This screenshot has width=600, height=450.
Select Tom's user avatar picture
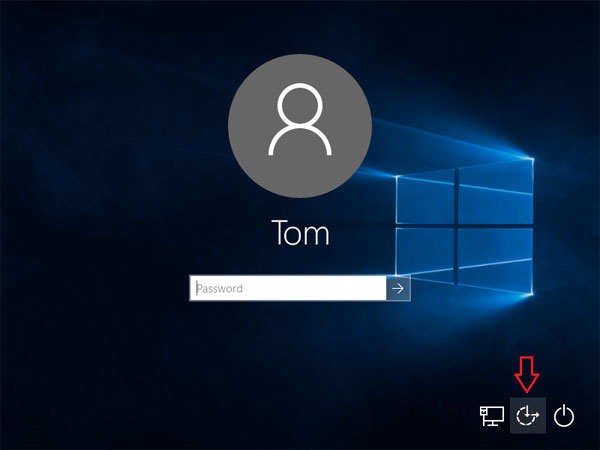coord(300,126)
